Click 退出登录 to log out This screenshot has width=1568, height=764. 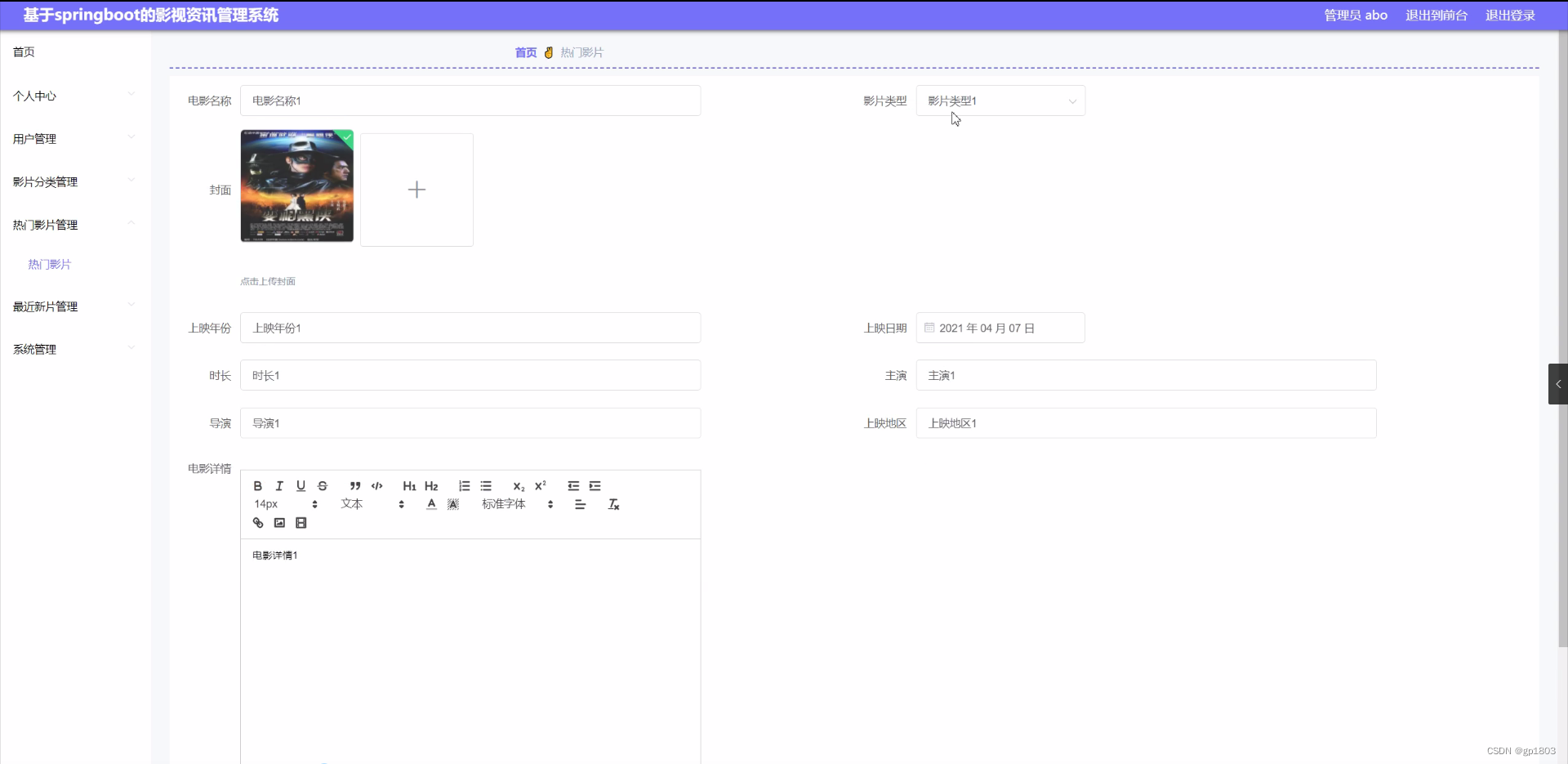pos(1508,15)
